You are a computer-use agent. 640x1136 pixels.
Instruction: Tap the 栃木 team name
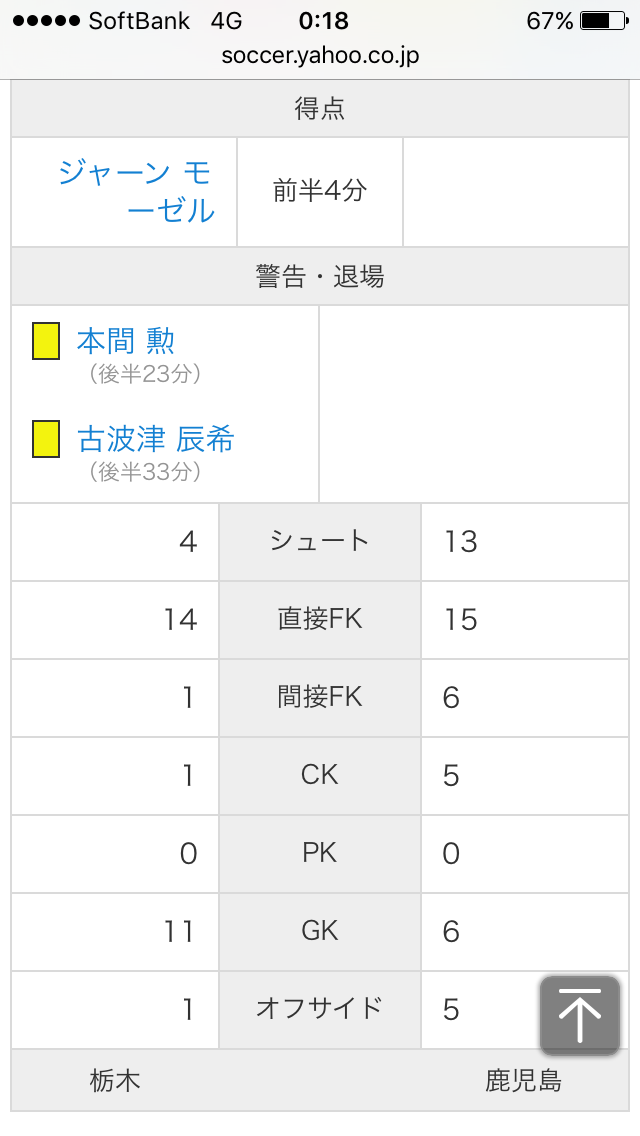115,1080
